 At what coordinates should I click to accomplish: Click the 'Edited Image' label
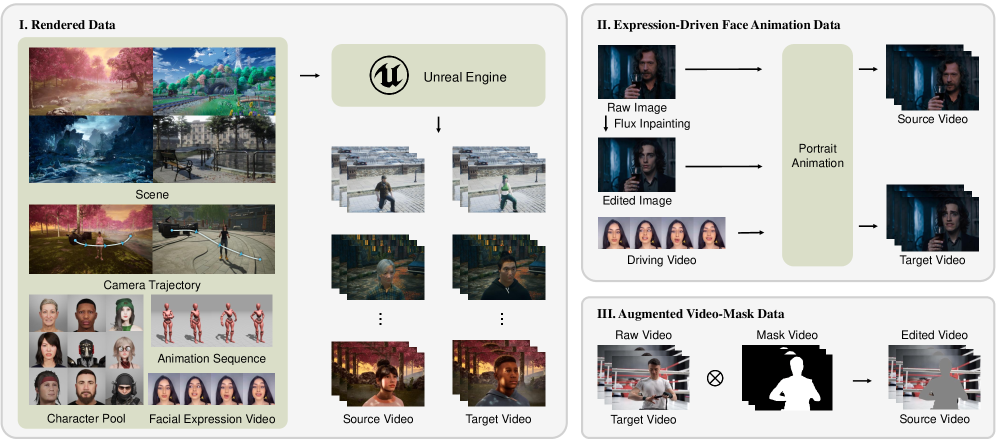[636, 201]
